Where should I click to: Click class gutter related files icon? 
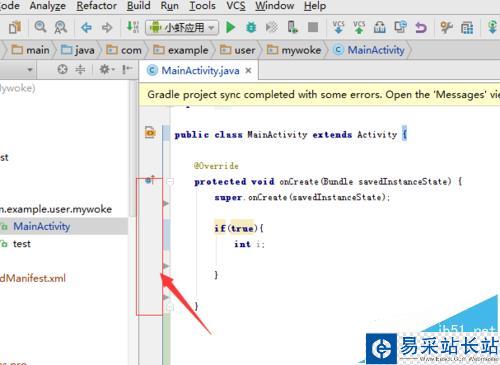150,132
